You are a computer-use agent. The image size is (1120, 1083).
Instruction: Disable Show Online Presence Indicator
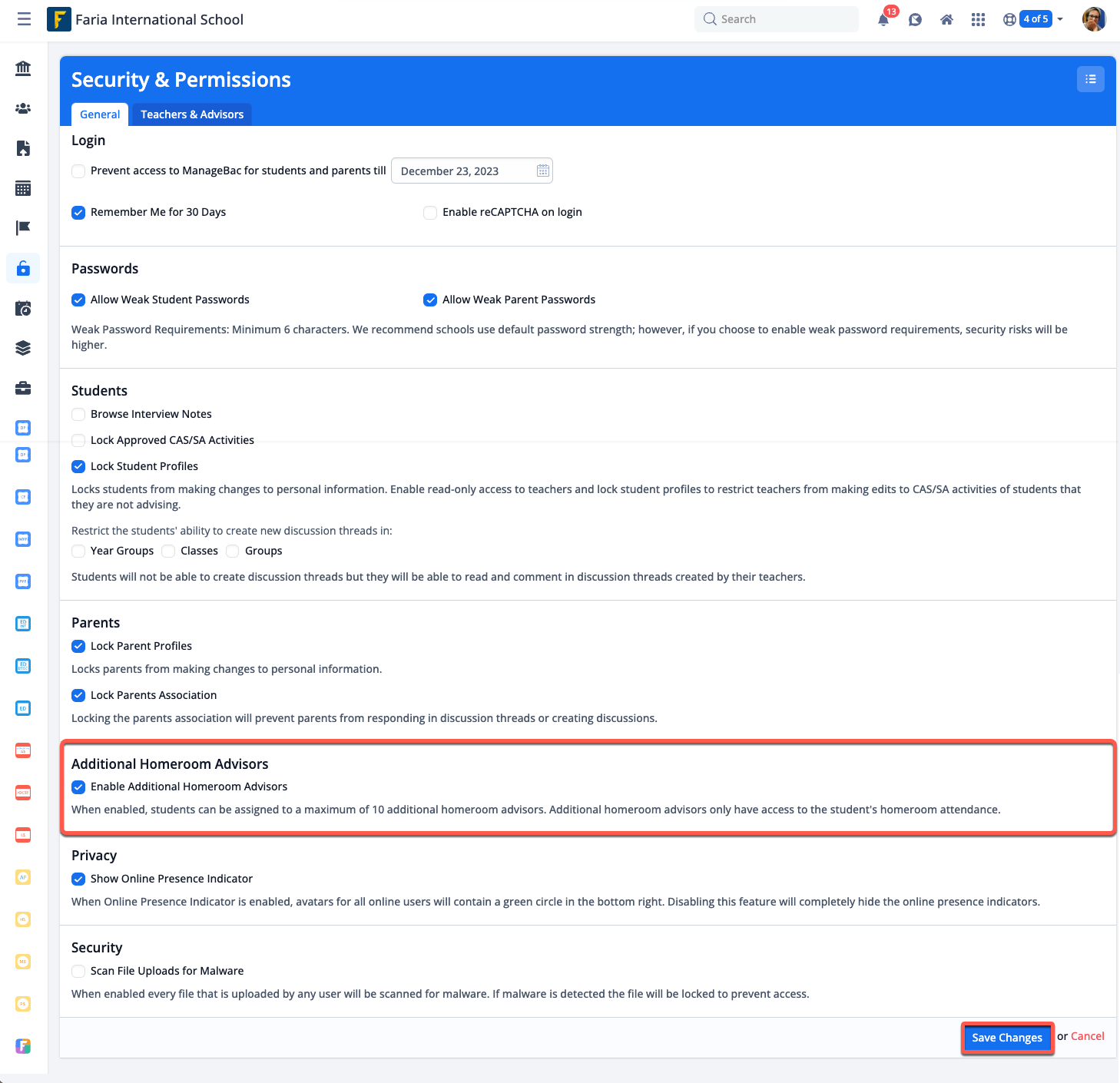pyautogui.click(x=78, y=879)
